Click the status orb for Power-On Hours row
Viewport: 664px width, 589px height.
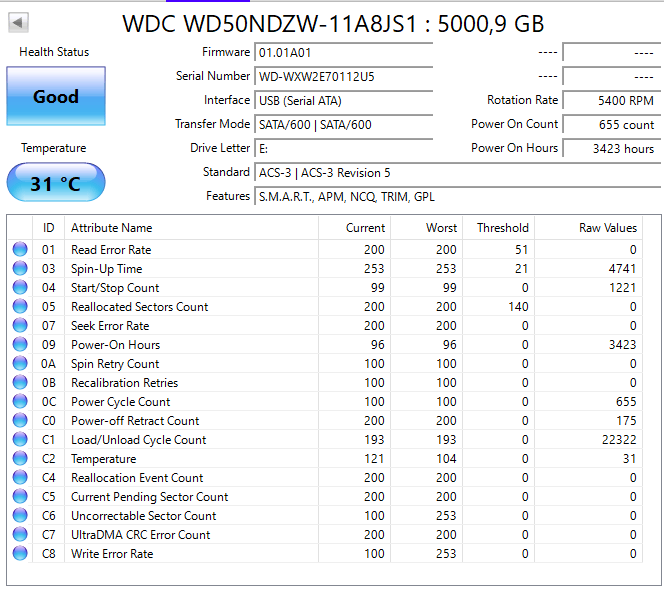20,345
